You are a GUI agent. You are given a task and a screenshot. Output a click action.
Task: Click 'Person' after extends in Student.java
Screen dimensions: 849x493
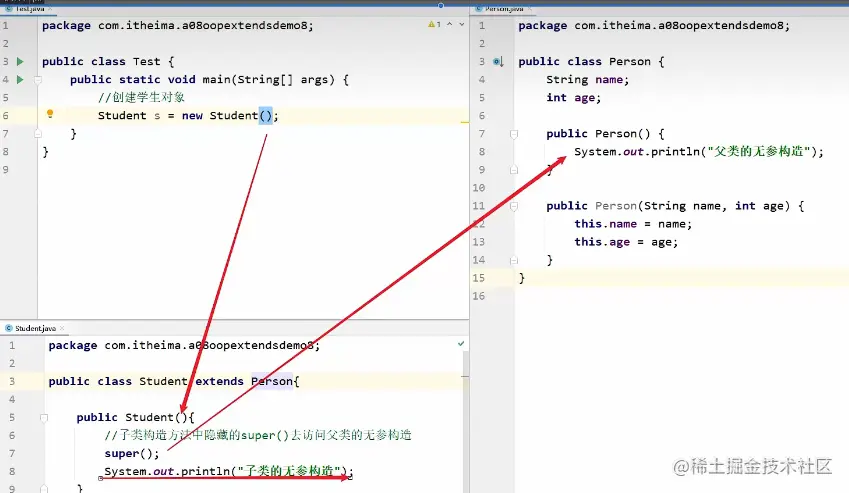tap(272, 382)
